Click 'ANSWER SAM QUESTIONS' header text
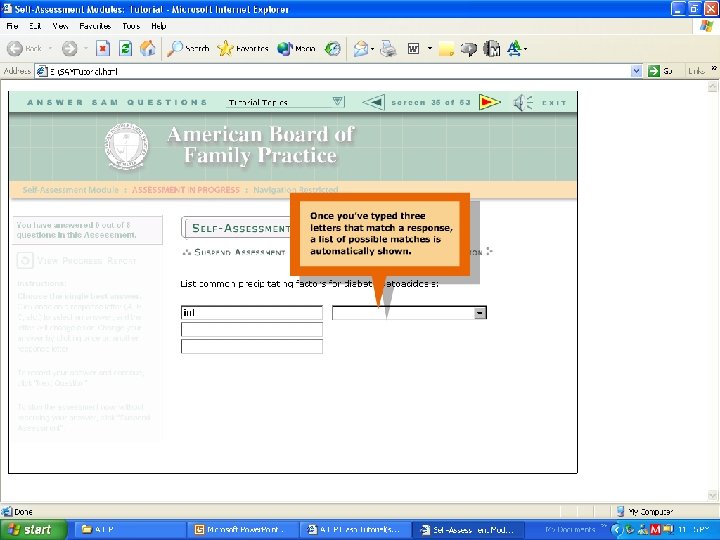This screenshot has width=720, height=540. coord(117,102)
